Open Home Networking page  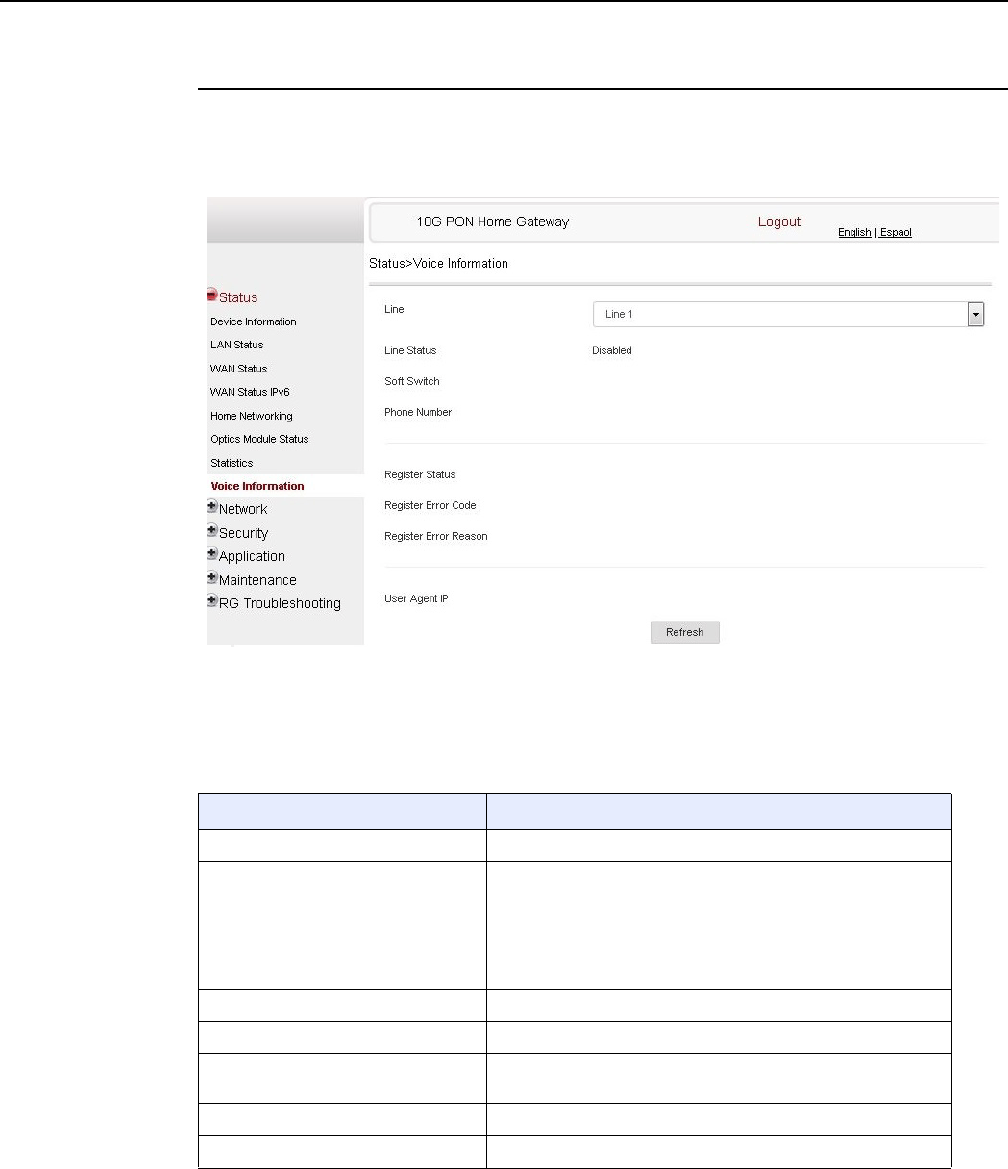click(251, 416)
